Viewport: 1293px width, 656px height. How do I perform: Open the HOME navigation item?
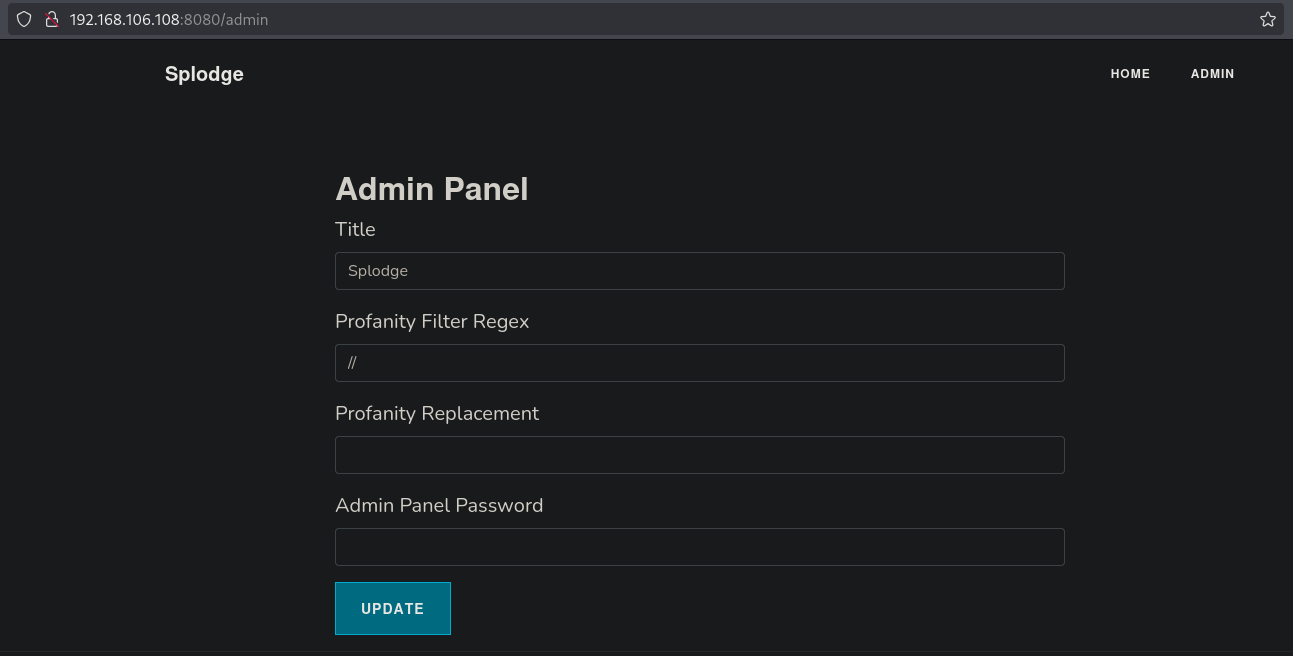coord(1130,74)
